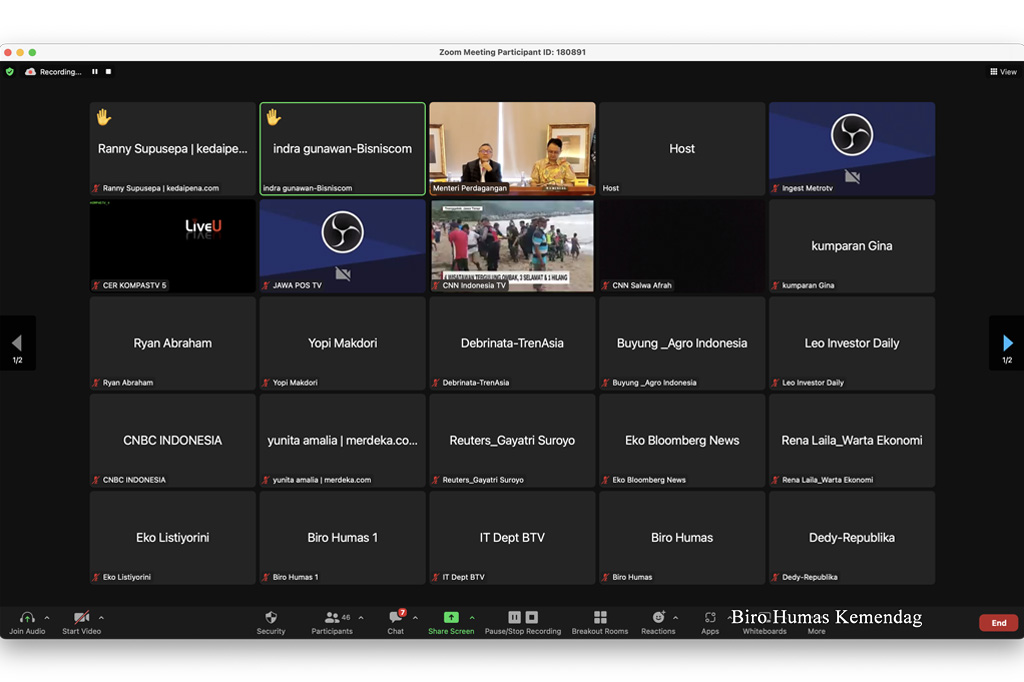Click JAWA POS TV camera-off icon
Image resolution: width=1024 pixels, height=682 pixels.
(343, 274)
